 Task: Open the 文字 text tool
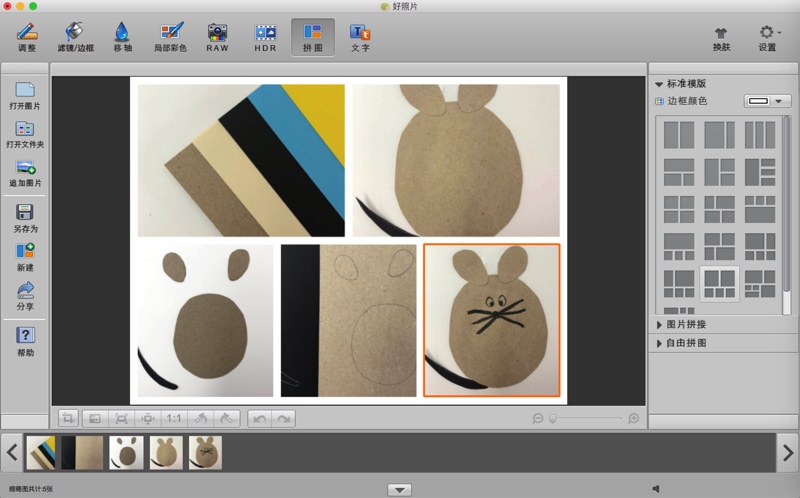point(360,37)
